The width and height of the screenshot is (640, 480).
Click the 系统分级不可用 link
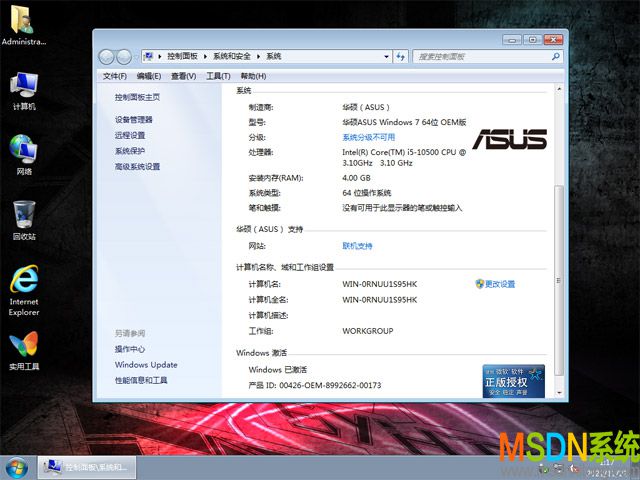point(369,137)
